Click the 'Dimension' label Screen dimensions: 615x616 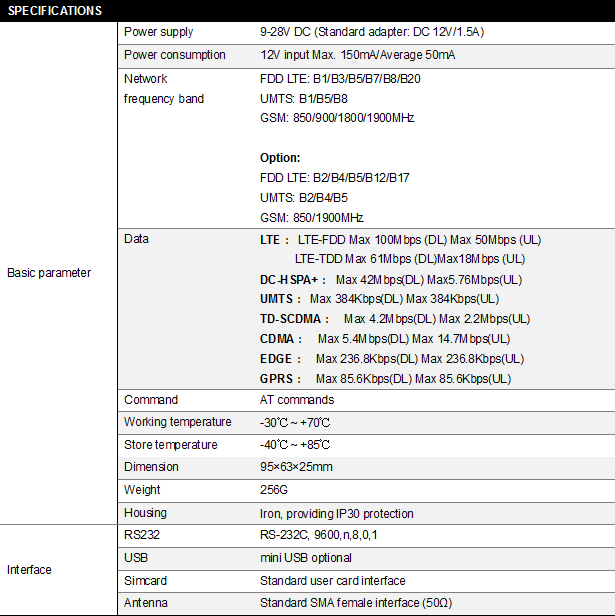151,467
